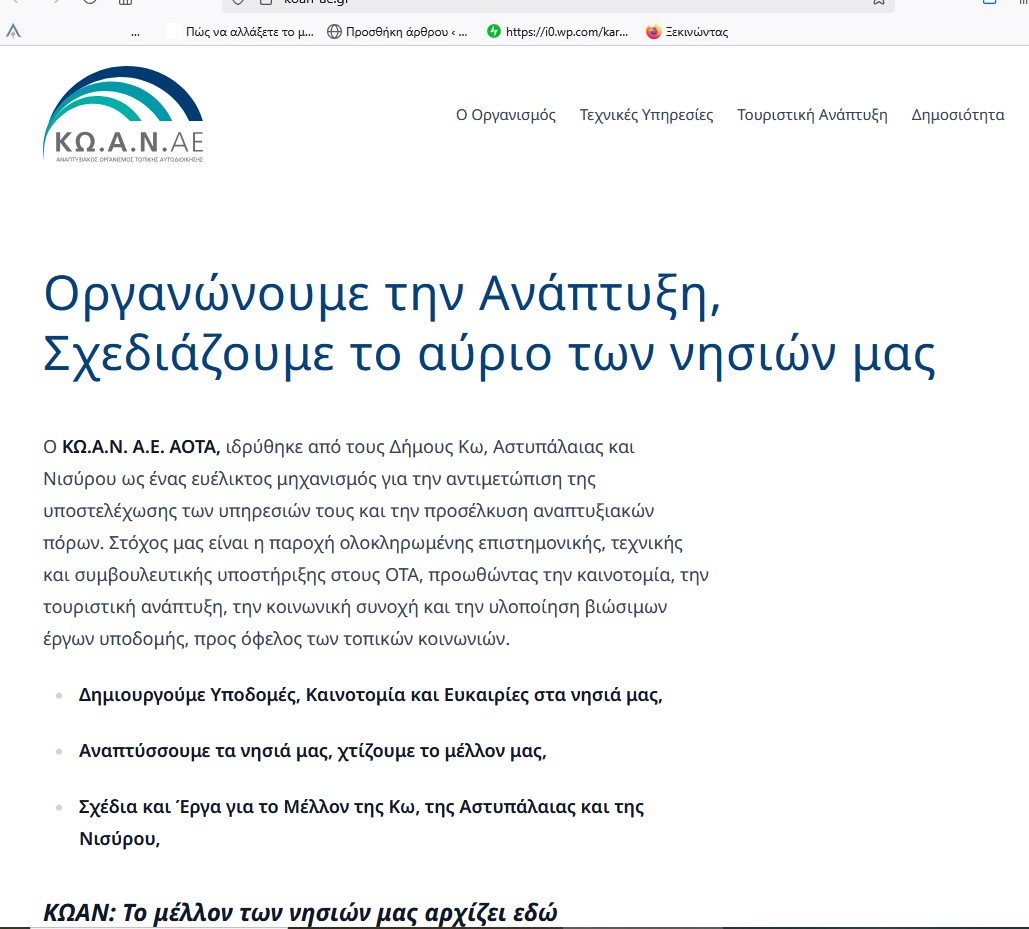Click paragraph line 'έργων υποδομής, προς όφελος των τοπικών'

pyautogui.click(x=276, y=639)
